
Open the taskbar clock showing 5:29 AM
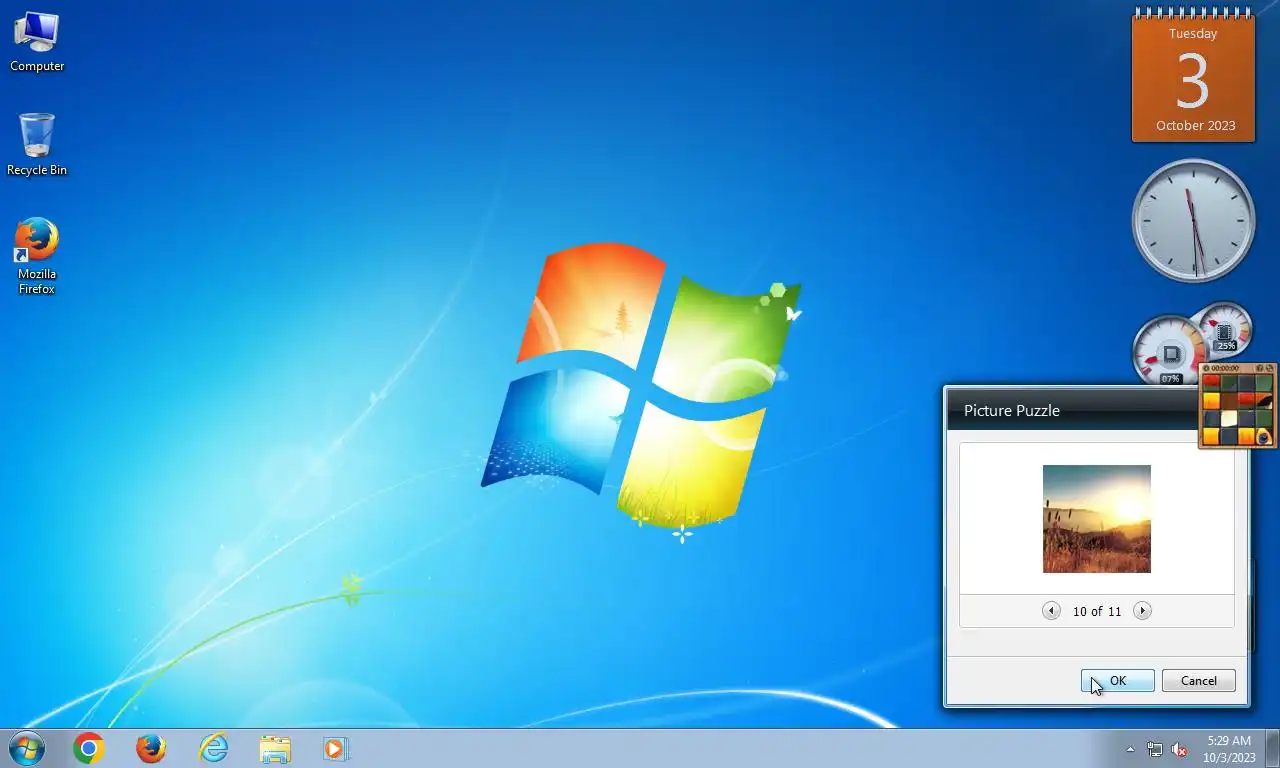click(1229, 749)
